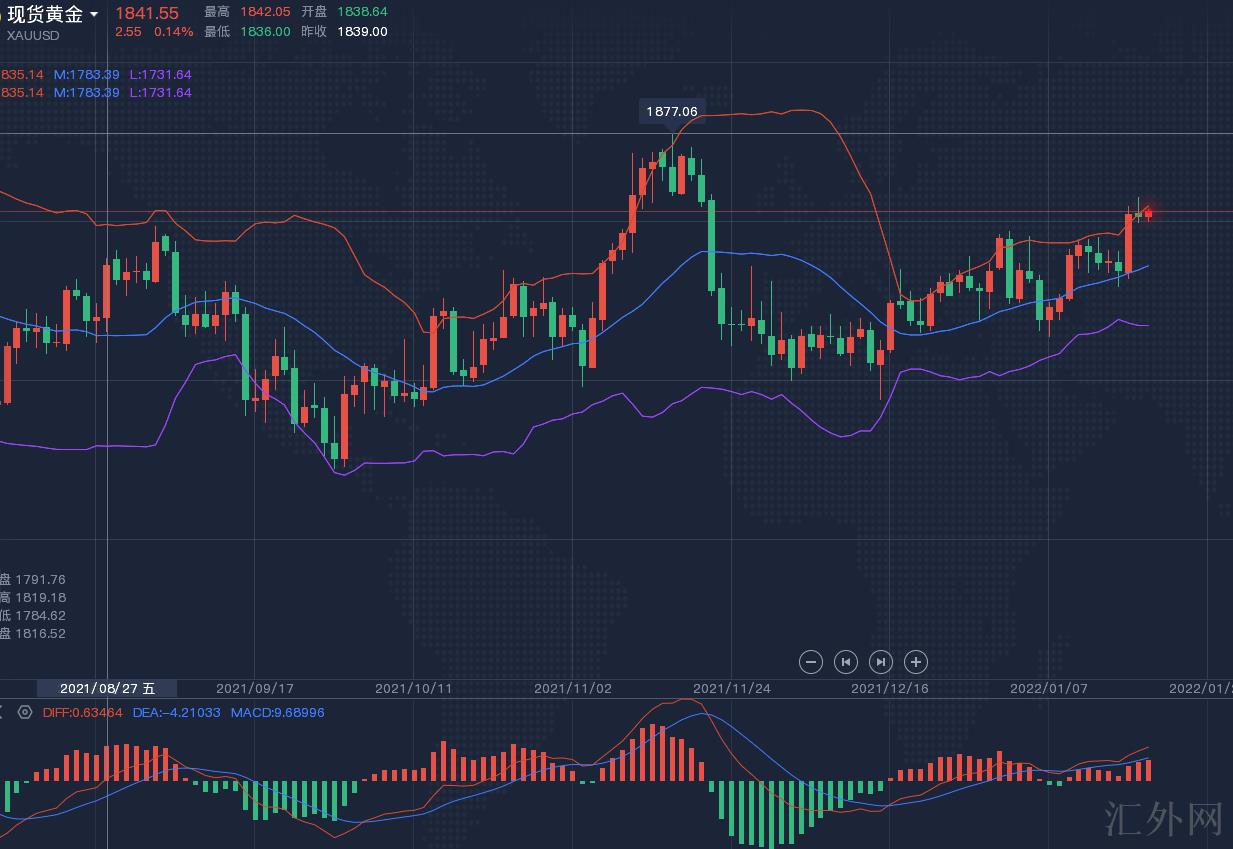This screenshot has height=849, width=1233.
Task: Zoom in the chart with plus button
Action: pos(915,661)
